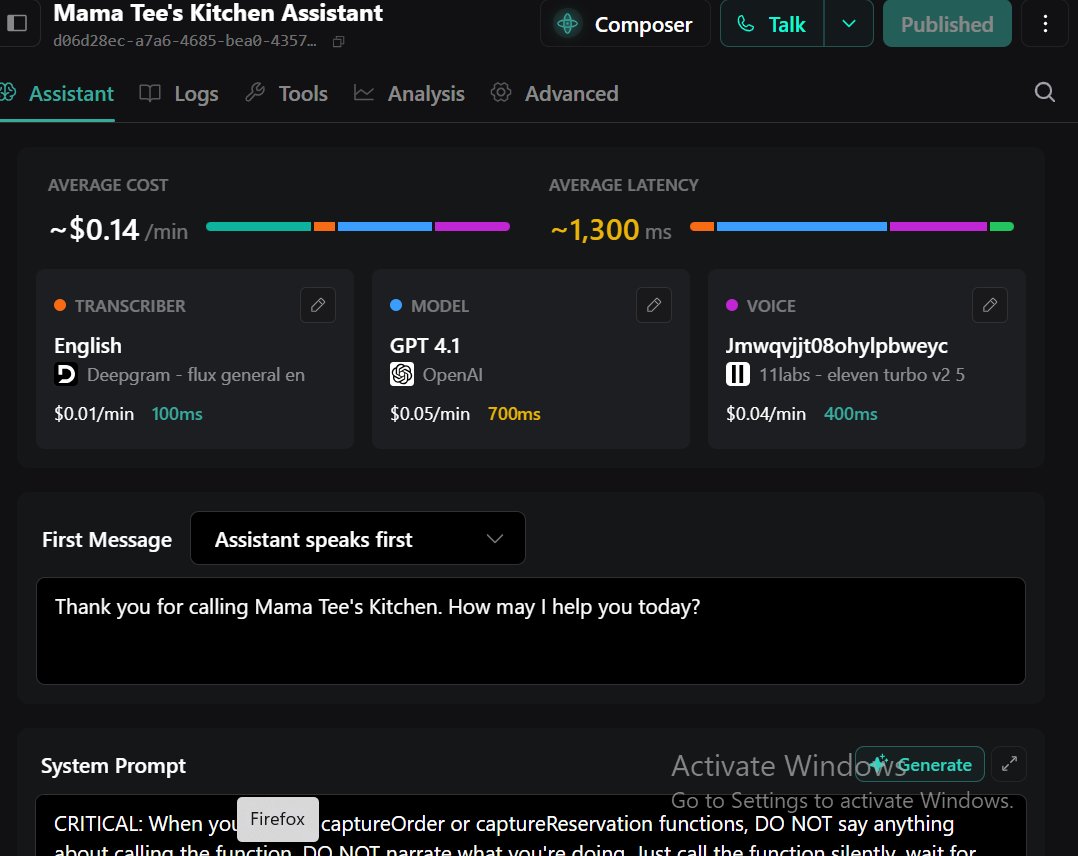Click the GPT 4.1 model name
The height and width of the screenshot is (856, 1078).
[x=425, y=346]
